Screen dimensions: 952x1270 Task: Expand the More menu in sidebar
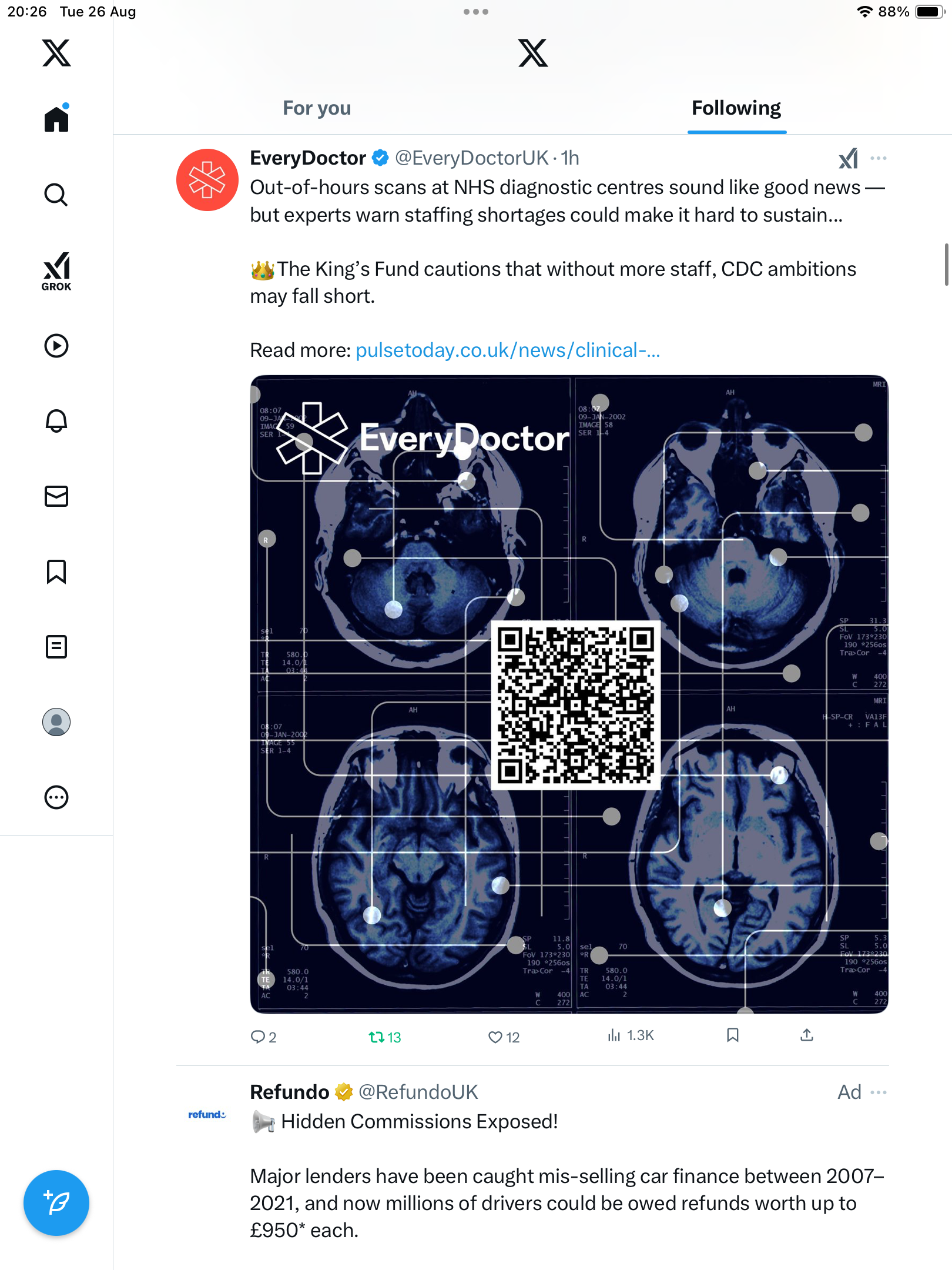(x=56, y=797)
